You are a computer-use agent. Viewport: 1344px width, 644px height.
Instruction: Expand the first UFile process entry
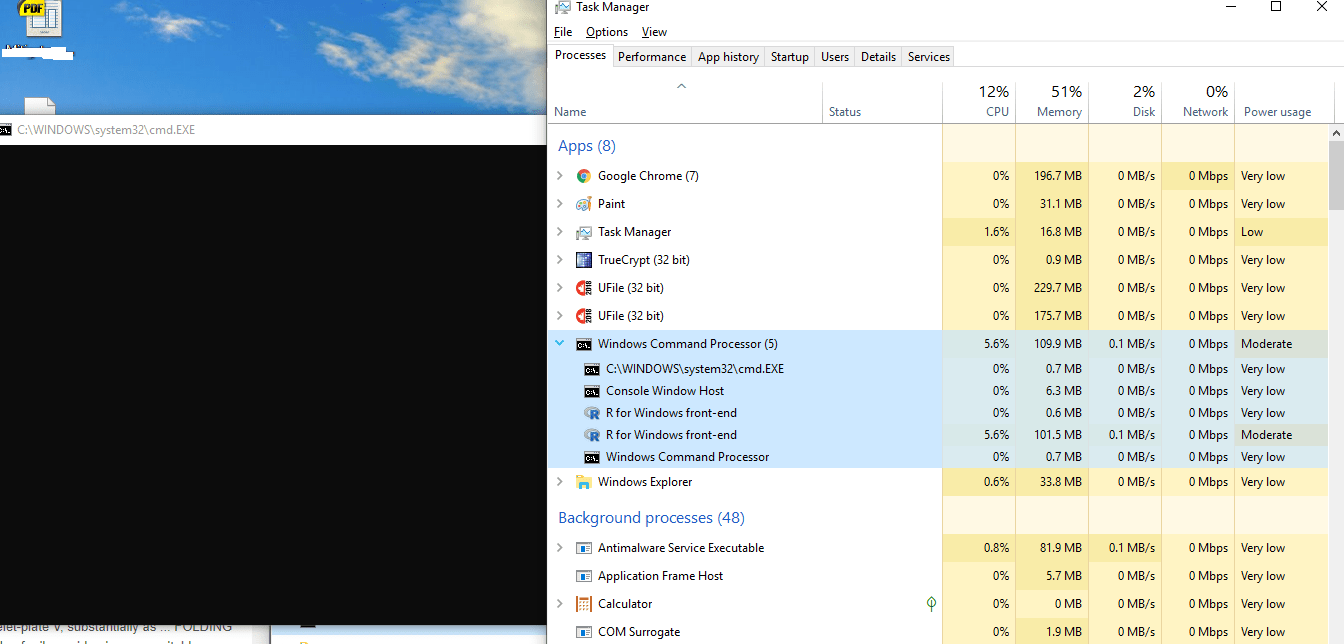coord(560,287)
